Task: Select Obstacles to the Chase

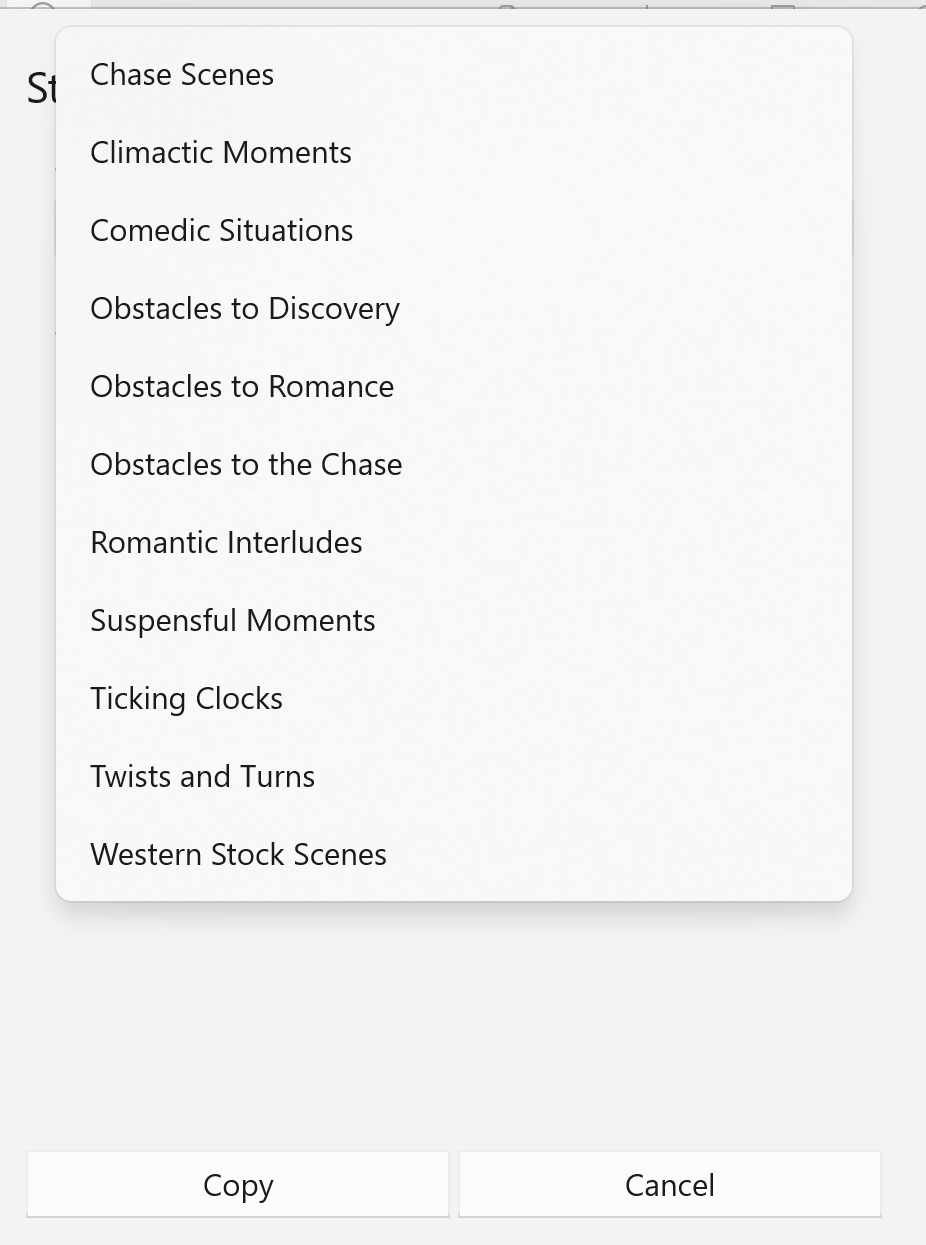Action: pyautogui.click(x=246, y=465)
